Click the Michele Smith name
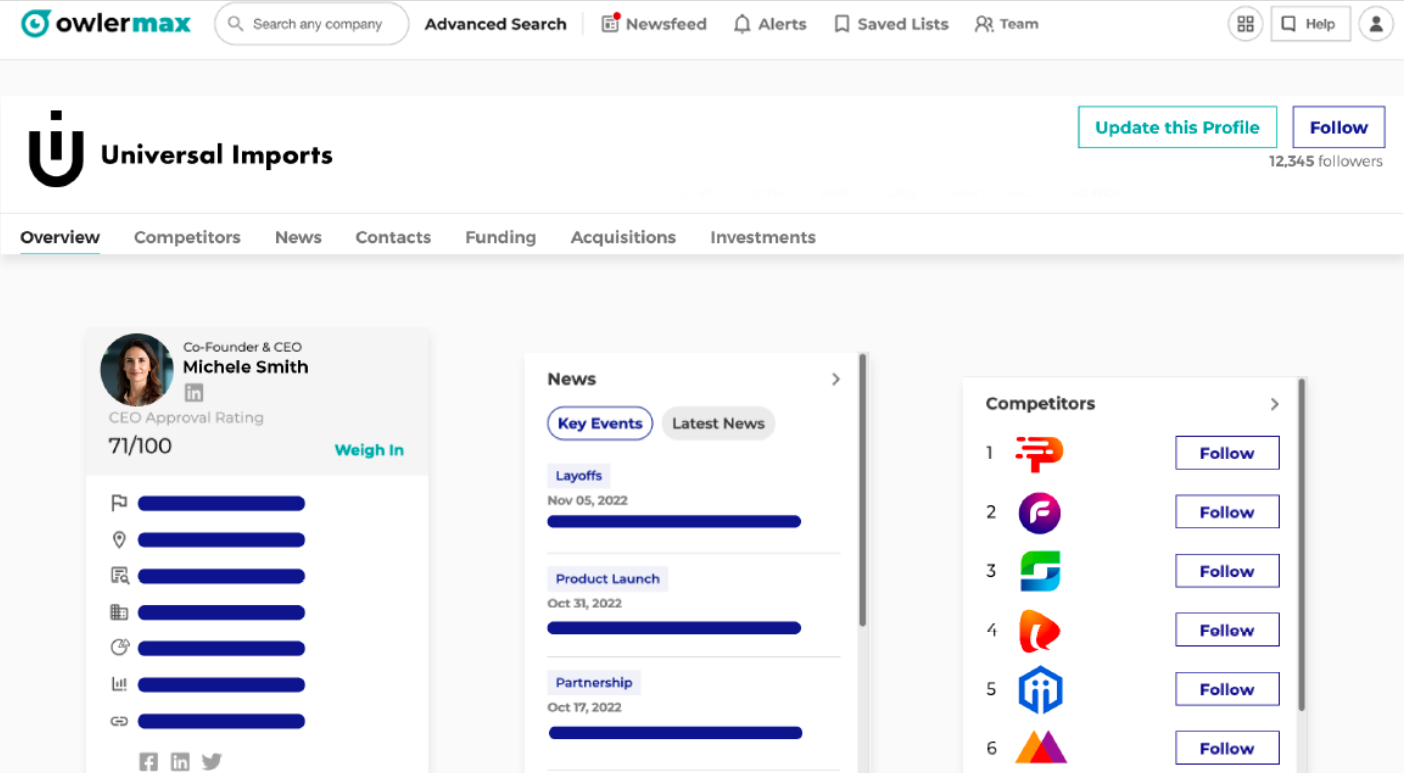The image size is (1404, 773). [x=246, y=367]
